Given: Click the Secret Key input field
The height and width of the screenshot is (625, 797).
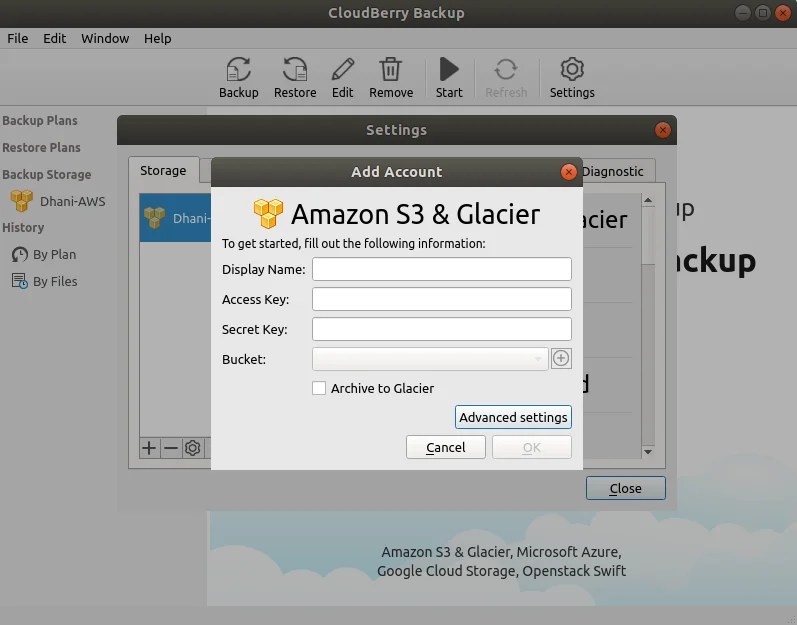Looking at the screenshot, I should pyautogui.click(x=441, y=329).
